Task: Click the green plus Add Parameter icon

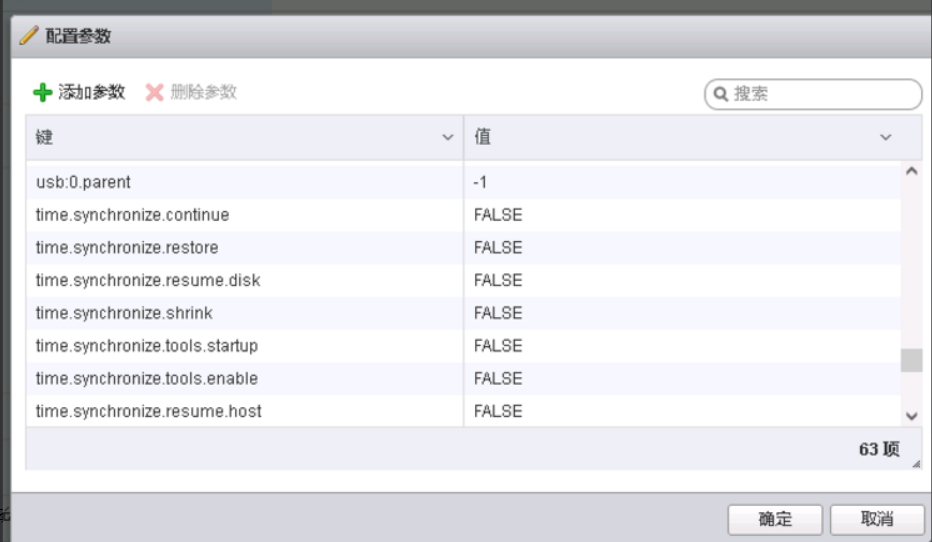Action: pos(42,93)
